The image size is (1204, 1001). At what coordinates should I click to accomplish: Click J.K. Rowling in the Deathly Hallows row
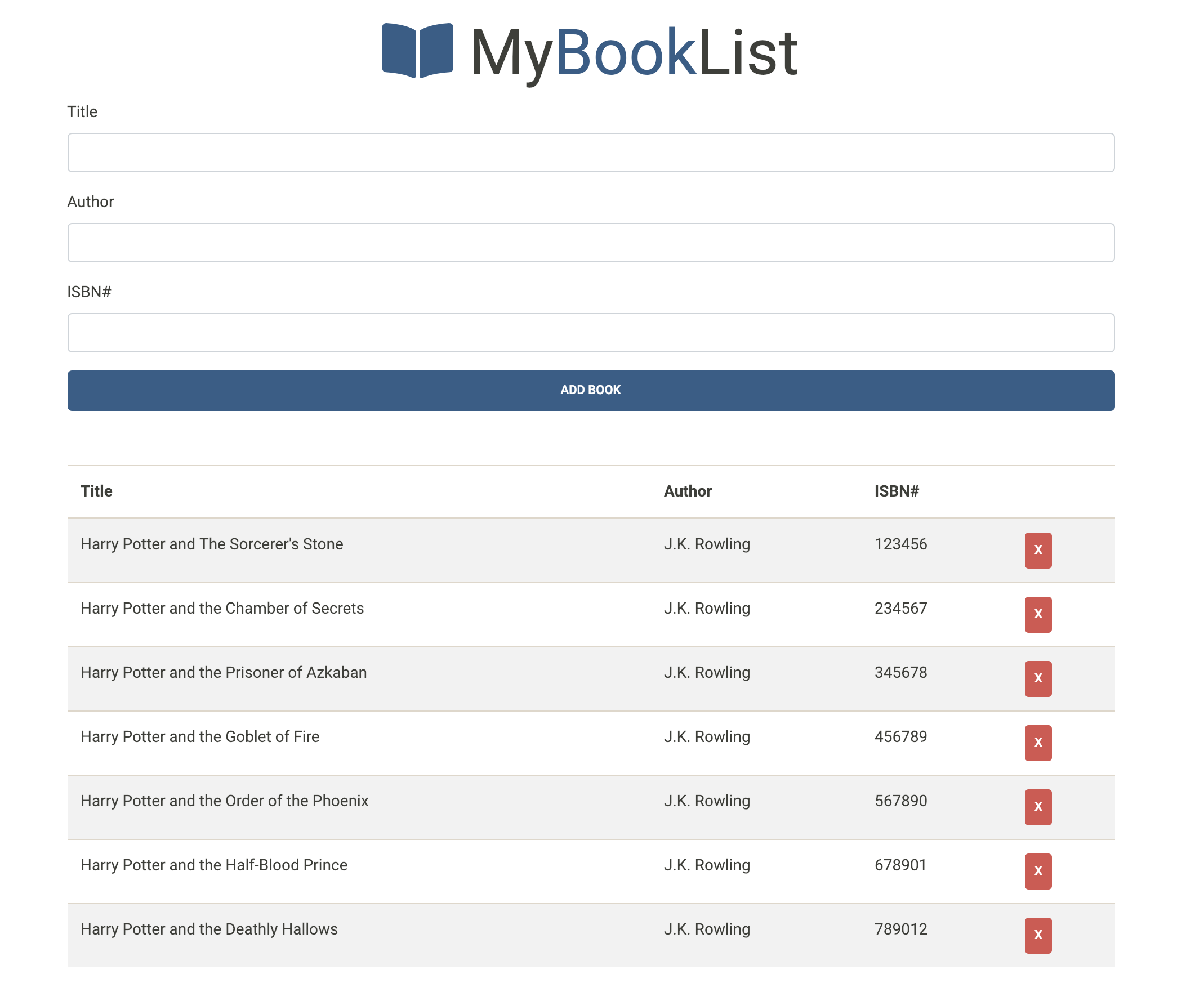pos(706,929)
